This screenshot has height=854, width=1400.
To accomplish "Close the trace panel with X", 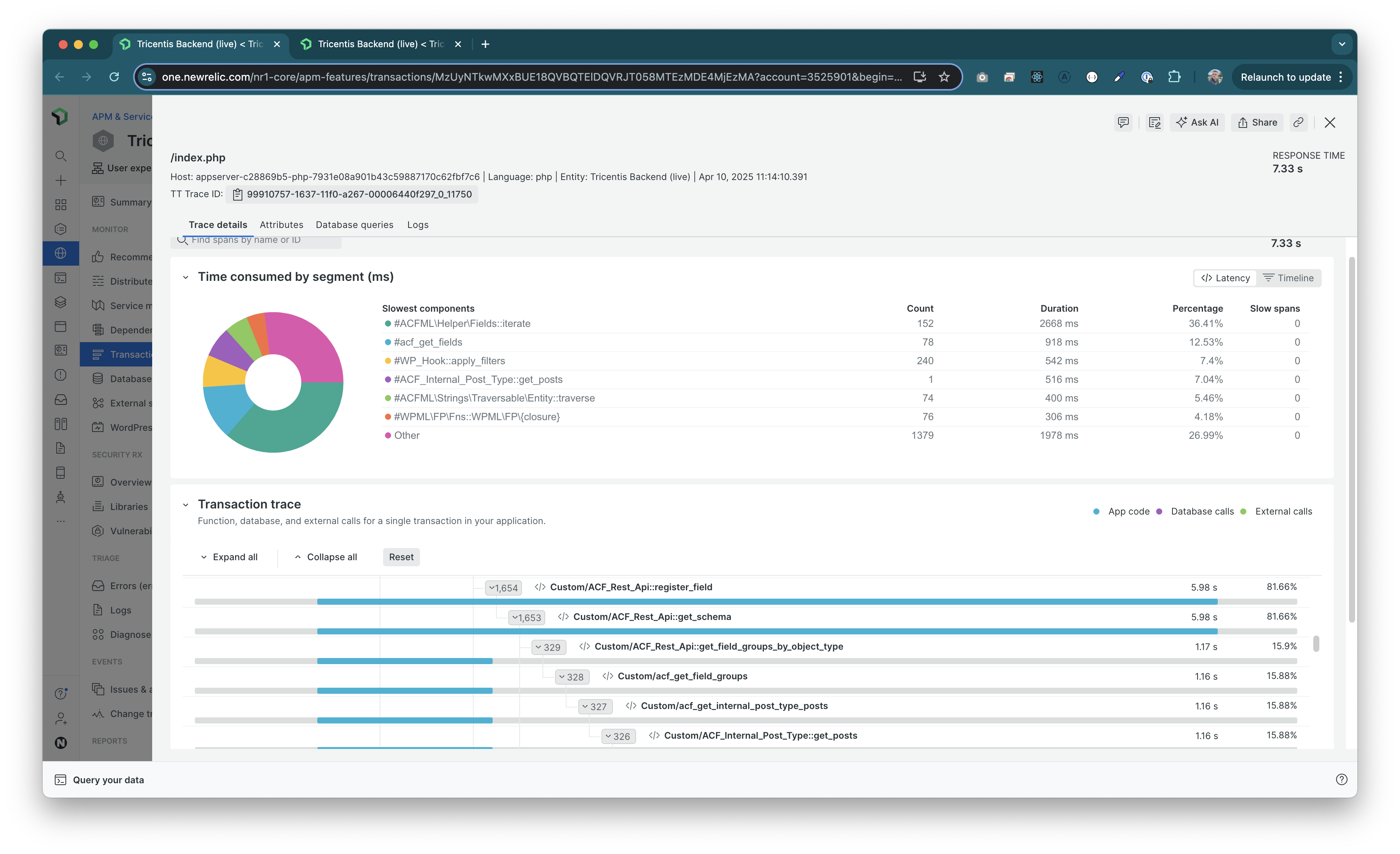I will coord(1330,122).
